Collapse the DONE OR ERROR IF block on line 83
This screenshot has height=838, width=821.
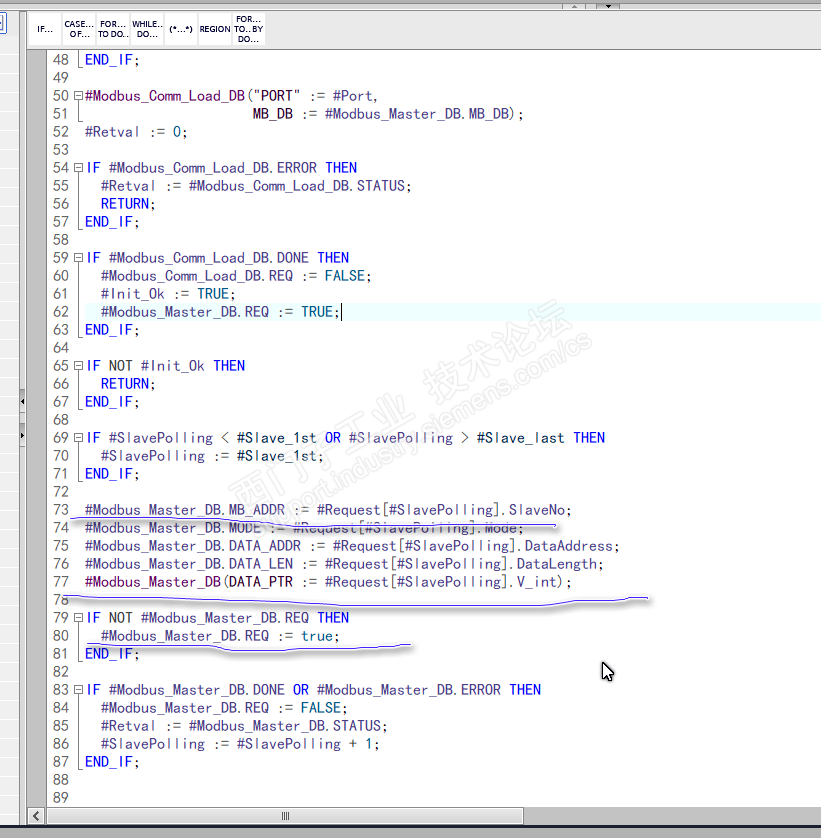coord(78,690)
